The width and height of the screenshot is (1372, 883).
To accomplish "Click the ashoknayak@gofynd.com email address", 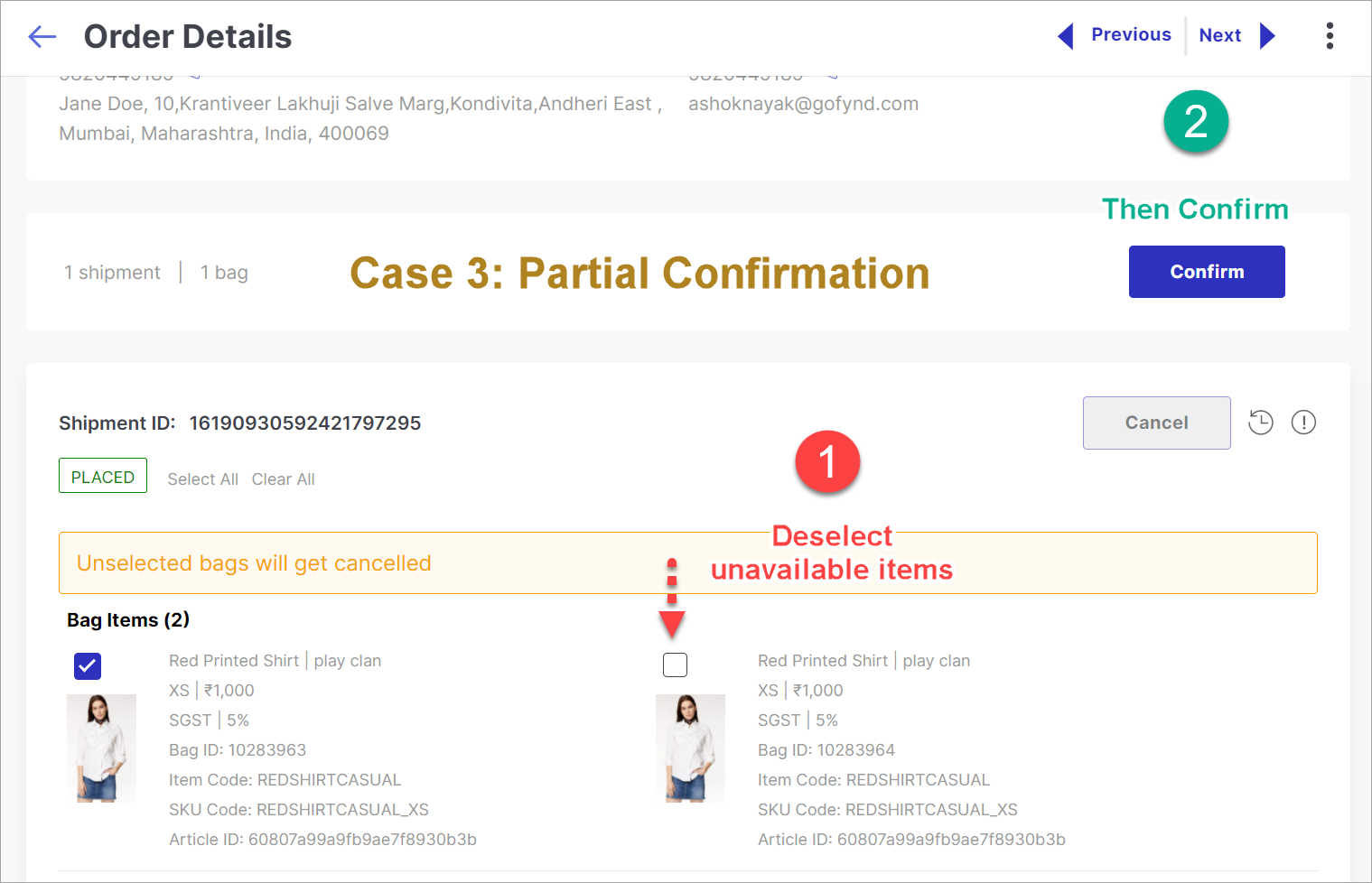I will coord(803,104).
